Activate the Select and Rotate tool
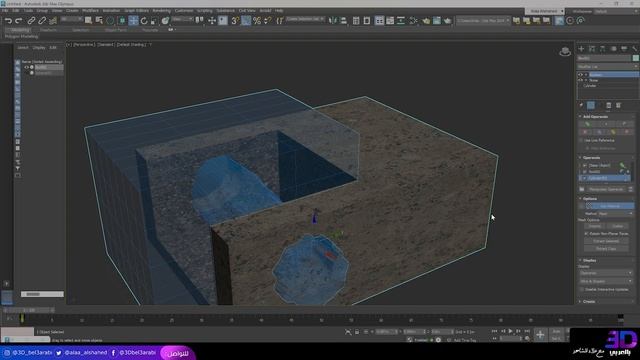Screen dimensions: 640x360 click(144, 20)
